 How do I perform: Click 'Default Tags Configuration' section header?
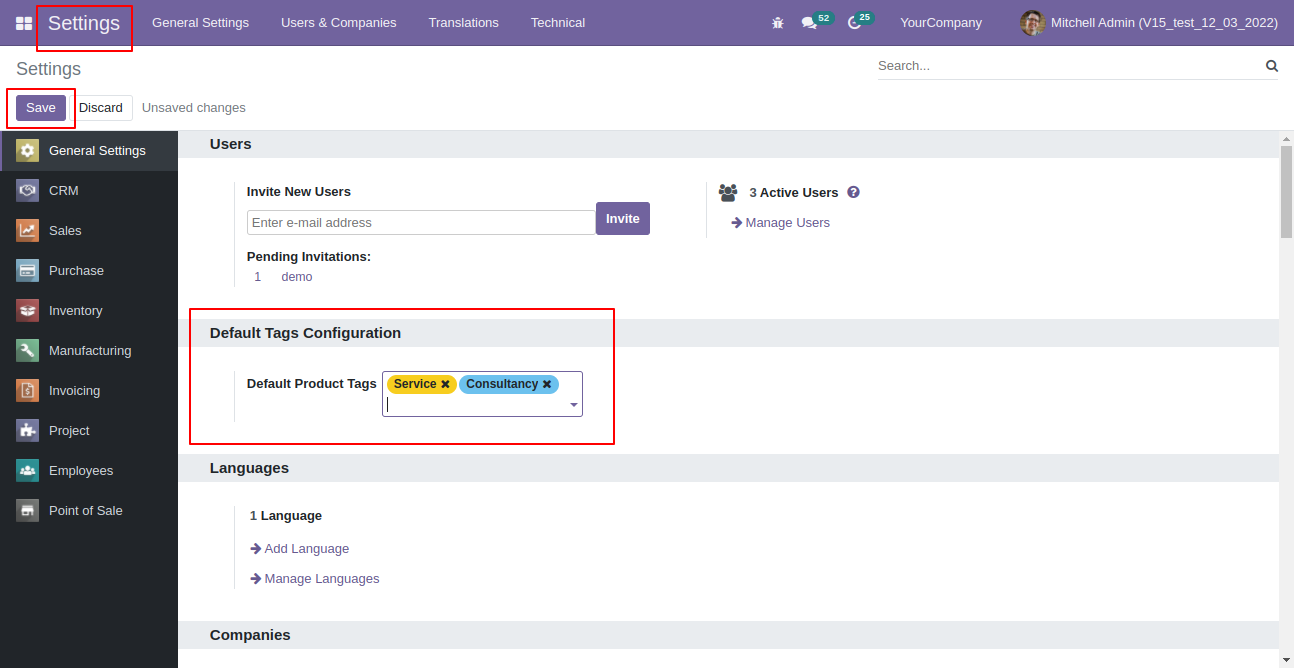[305, 333]
